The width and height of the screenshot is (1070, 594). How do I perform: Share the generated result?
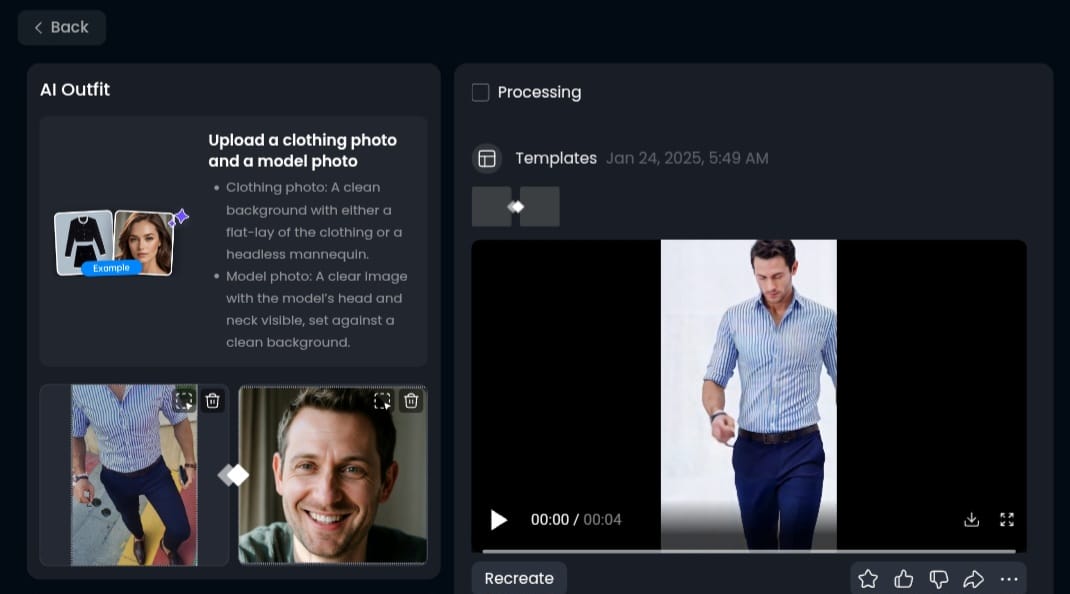974,579
